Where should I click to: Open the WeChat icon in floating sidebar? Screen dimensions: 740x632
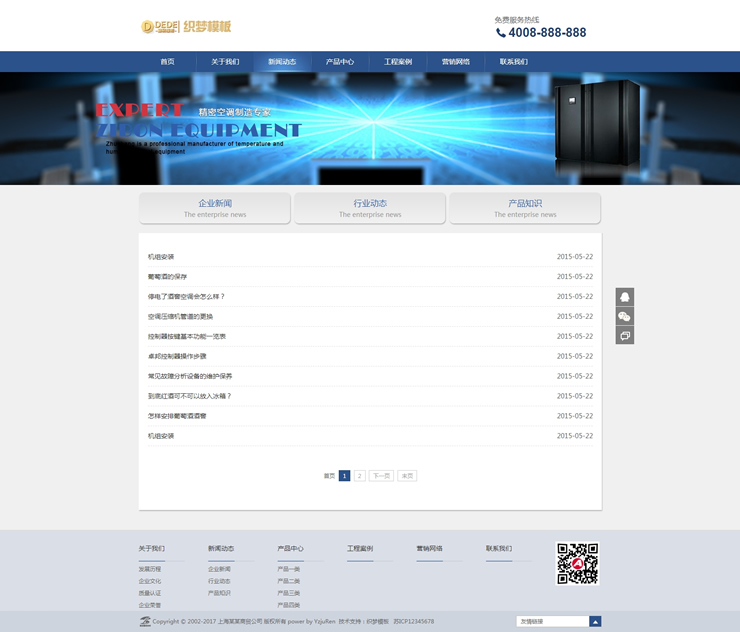624,316
